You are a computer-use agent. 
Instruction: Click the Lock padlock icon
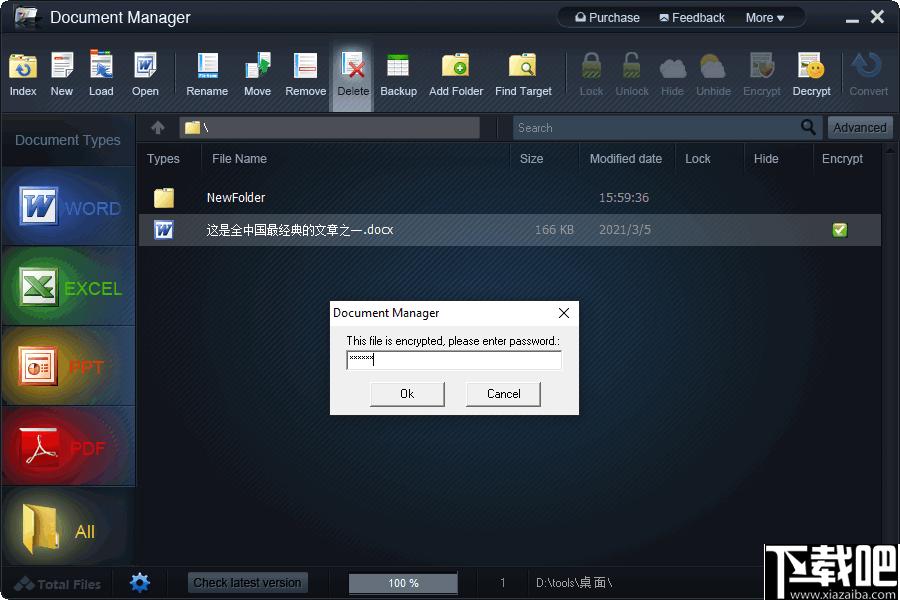[591, 65]
